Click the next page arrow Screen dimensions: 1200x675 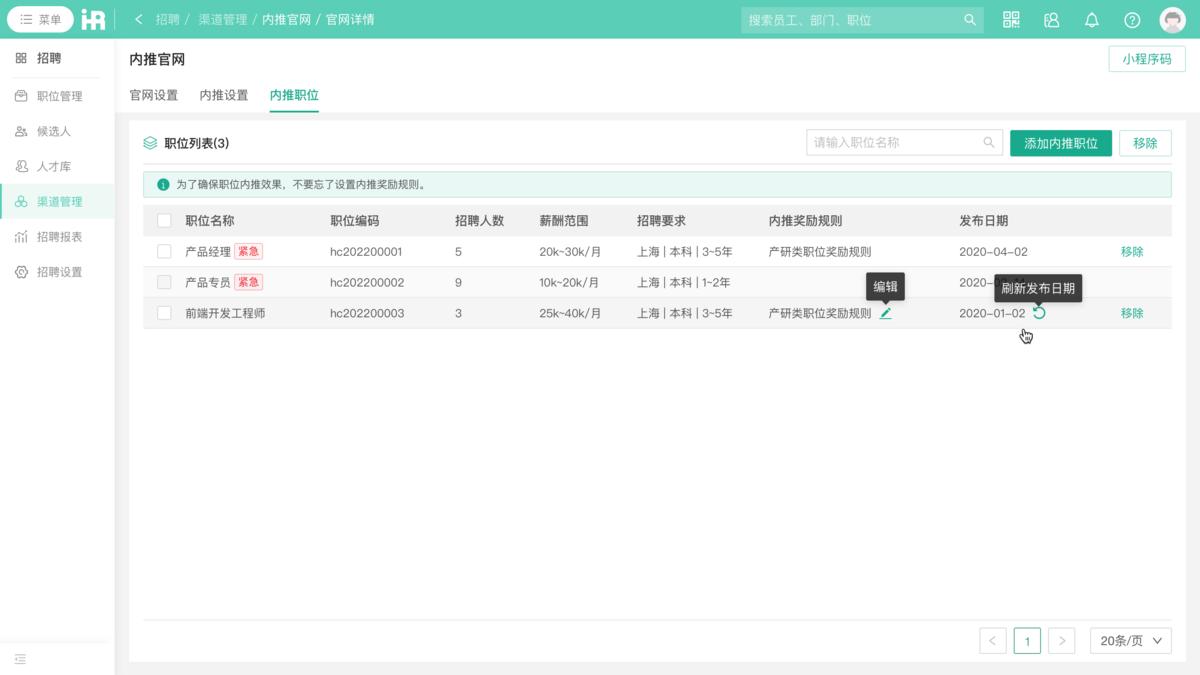[1062, 640]
